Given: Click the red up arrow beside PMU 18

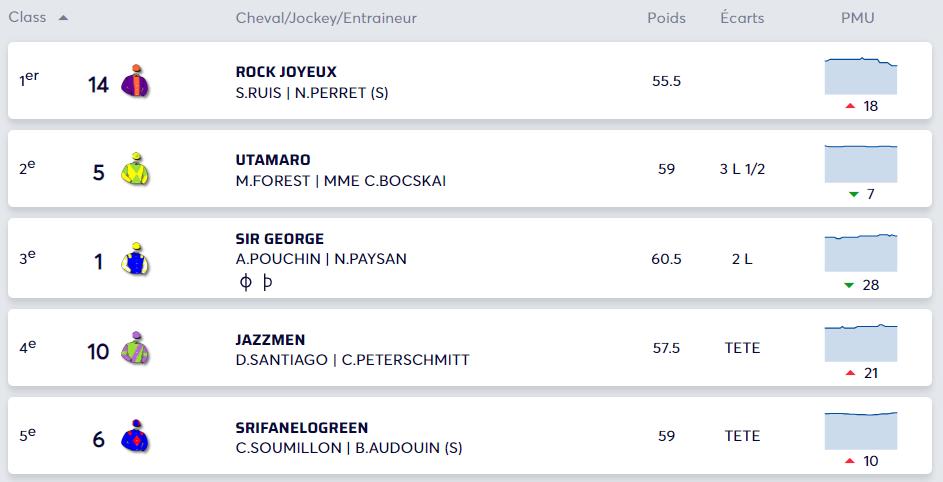Looking at the screenshot, I should point(850,106).
